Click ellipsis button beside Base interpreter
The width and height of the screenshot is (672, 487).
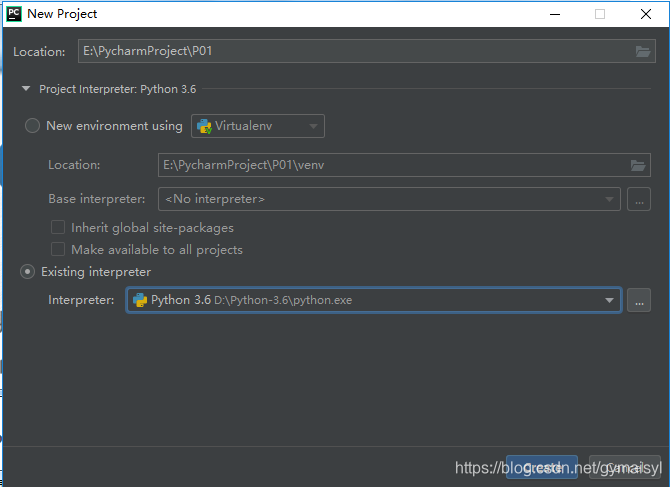tap(639, 199)
